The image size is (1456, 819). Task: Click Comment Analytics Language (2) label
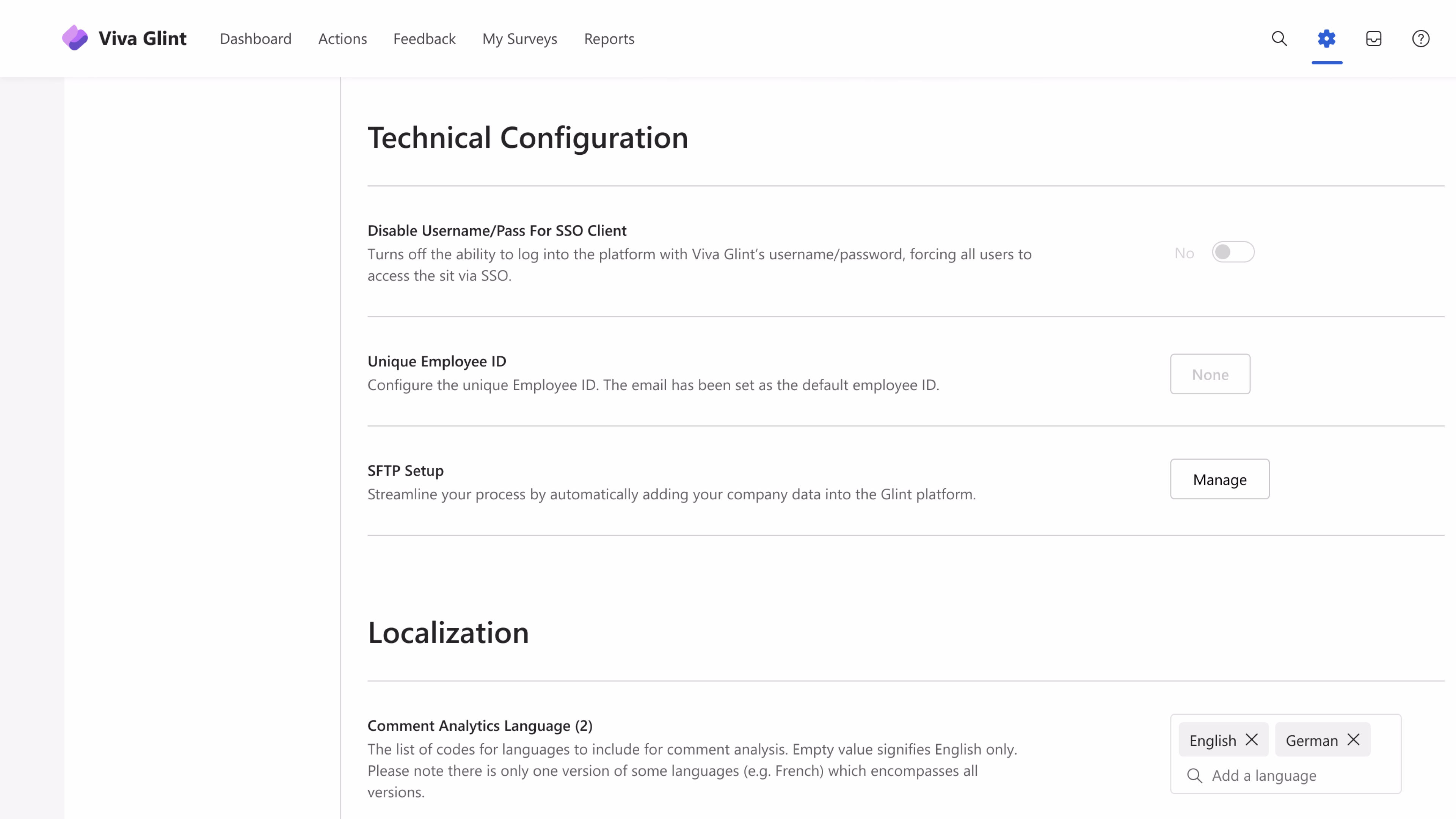[x=480, y=726]
